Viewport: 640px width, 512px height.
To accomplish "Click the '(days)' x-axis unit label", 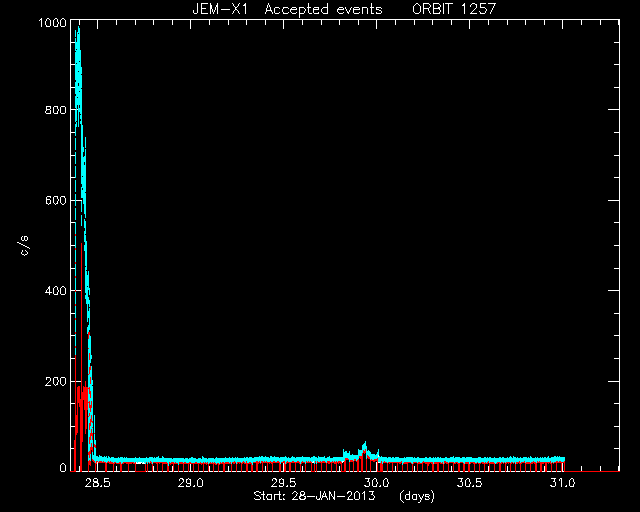I will (417, 496).
